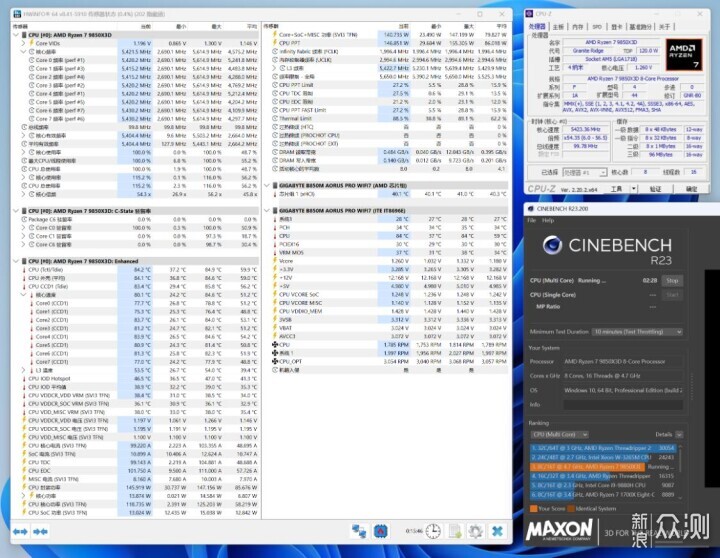Image resolution: width=720 pixels, height=558 pixels.
Task: Open the Tools dropdown arrow in CPU-Z
Action: click(634, 189)
